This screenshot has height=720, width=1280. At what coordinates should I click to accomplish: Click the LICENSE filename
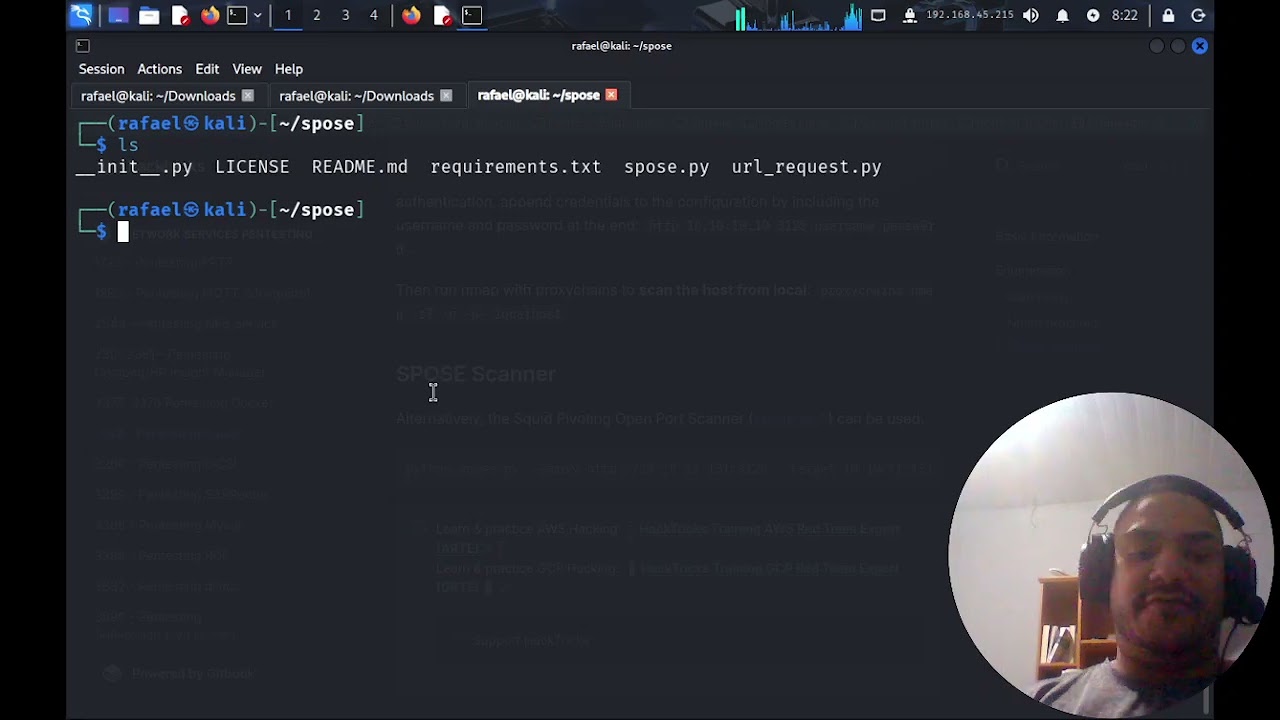click(x=252, y=167)
